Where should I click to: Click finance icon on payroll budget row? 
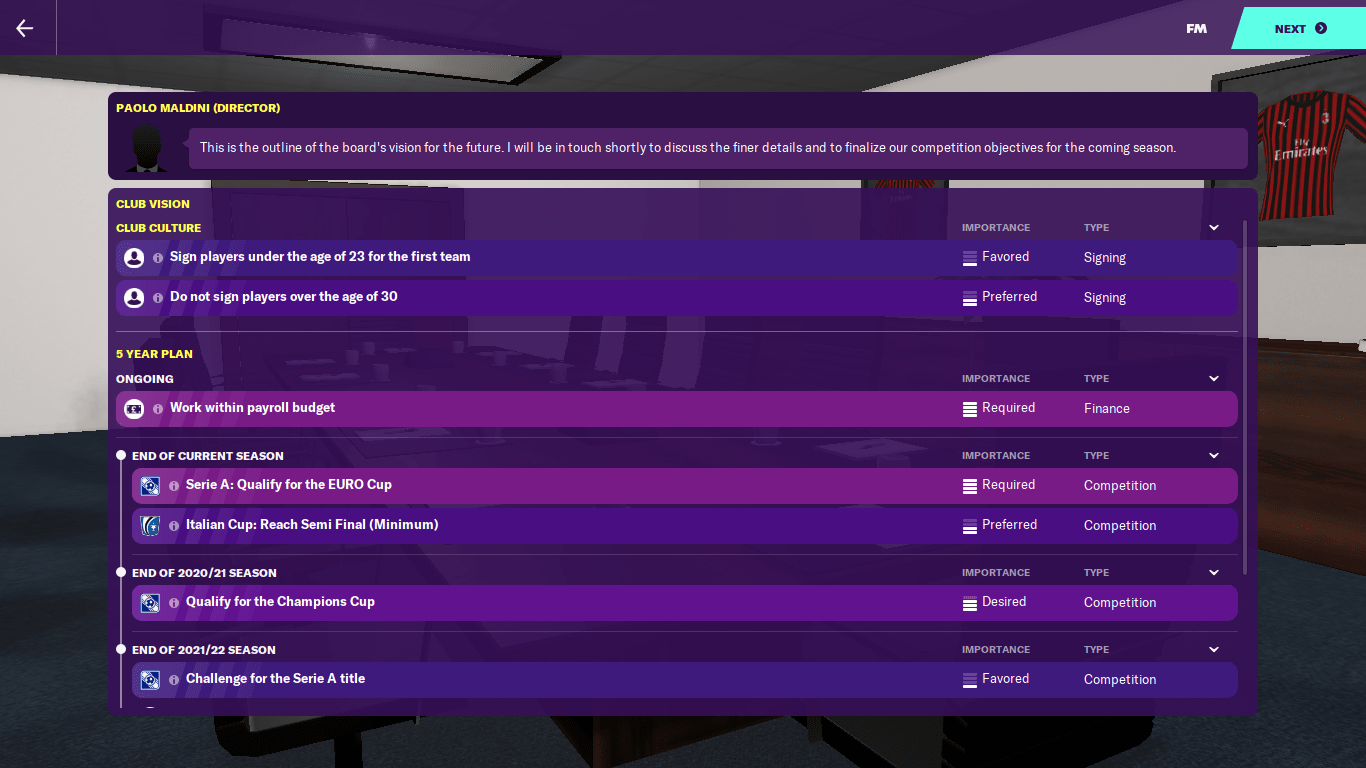point(134,408)
